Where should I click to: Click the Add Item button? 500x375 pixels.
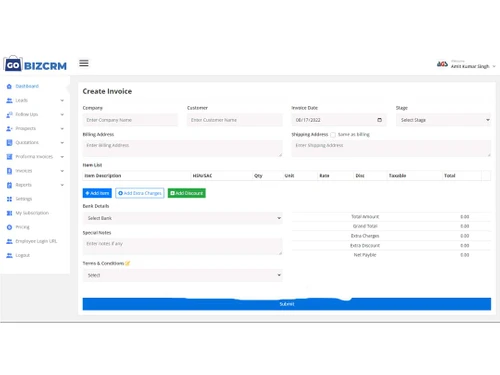pos(97,193)
